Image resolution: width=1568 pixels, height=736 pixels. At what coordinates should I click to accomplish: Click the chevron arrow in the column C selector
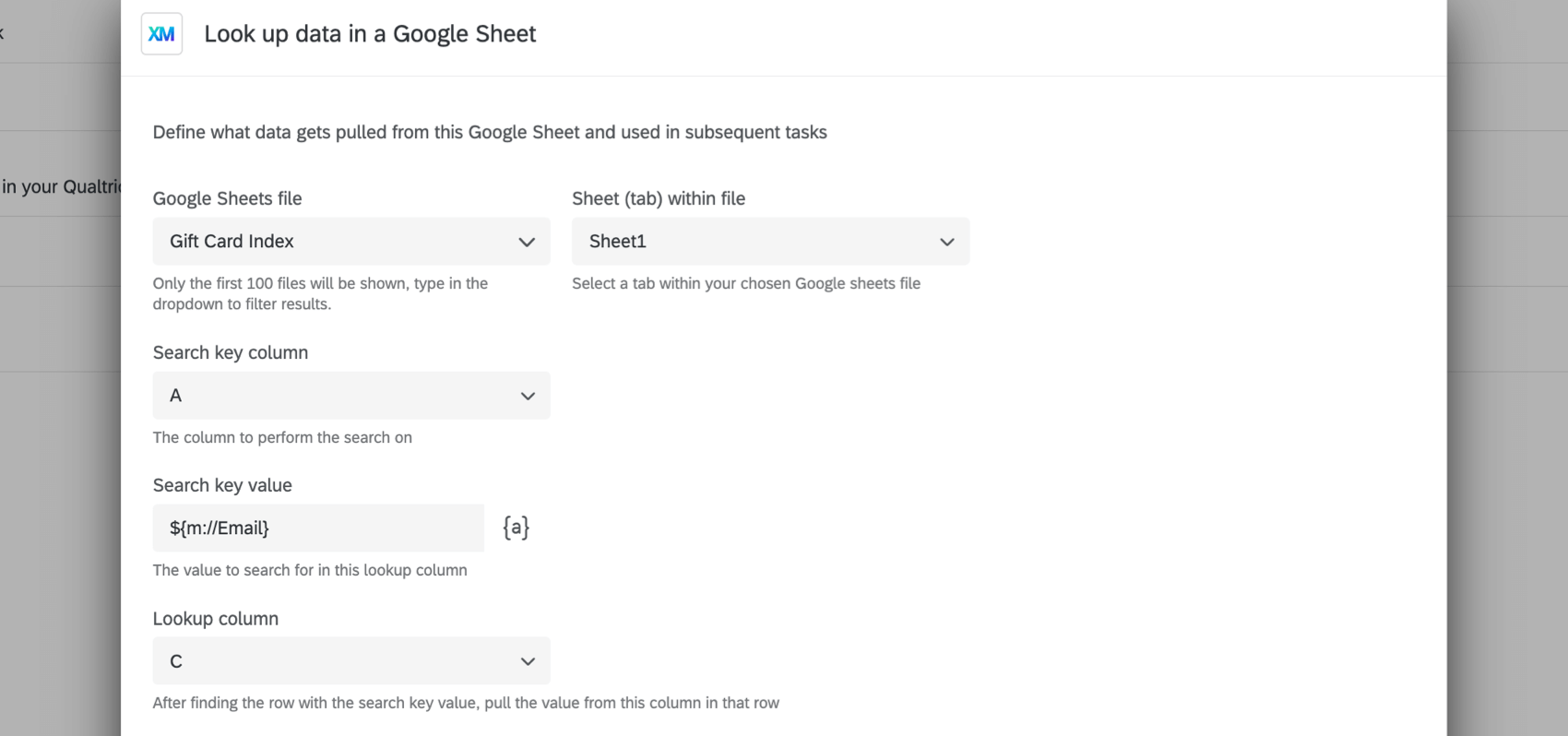[x=527, y=661]
